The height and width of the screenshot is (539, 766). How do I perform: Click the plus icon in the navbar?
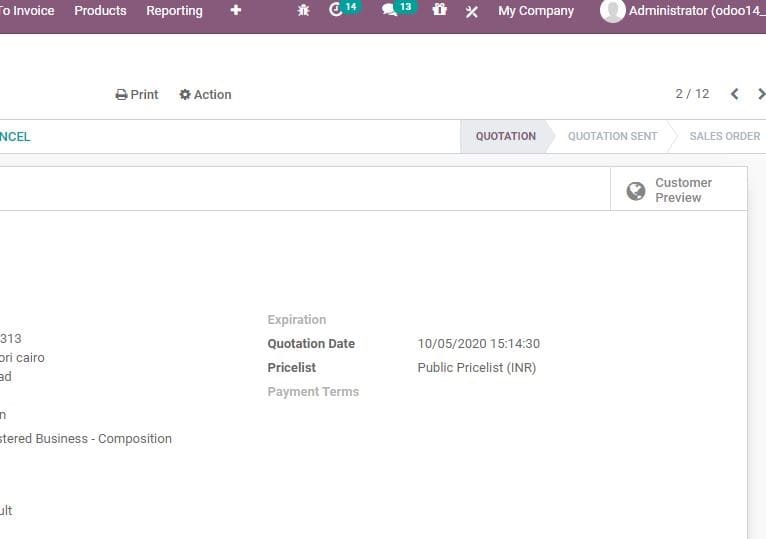236,11
